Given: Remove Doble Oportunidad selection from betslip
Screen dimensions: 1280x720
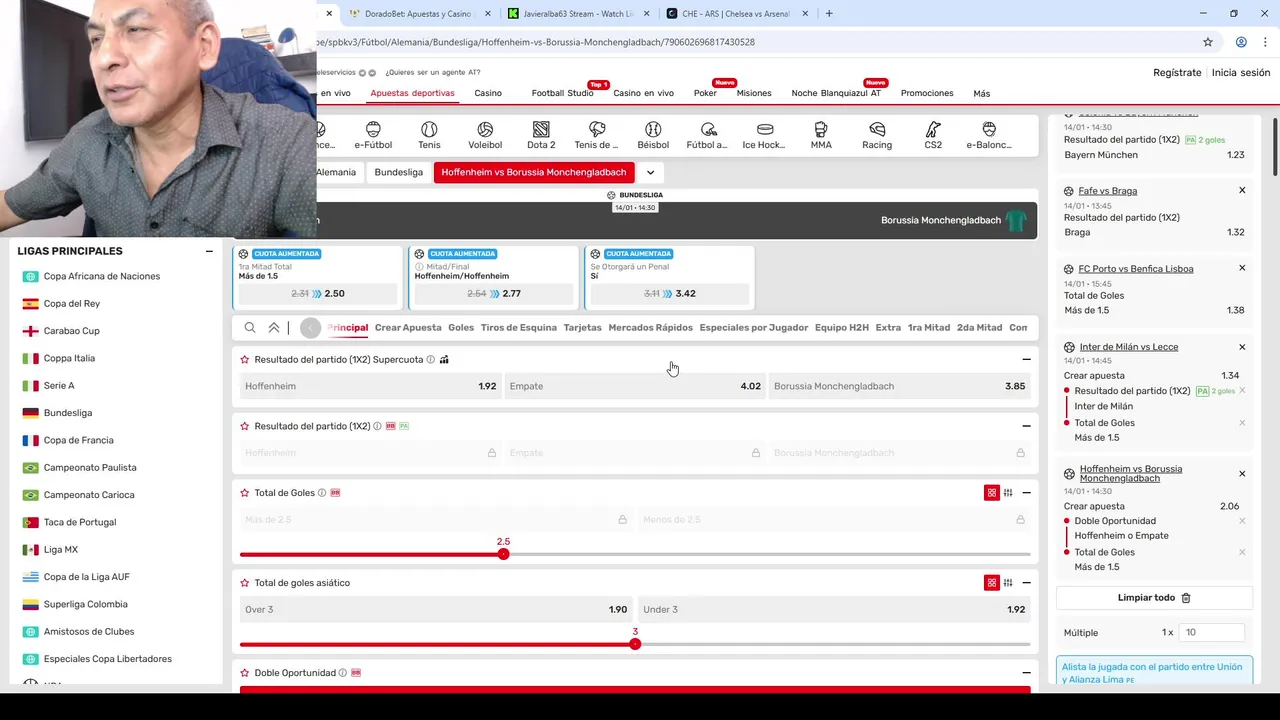Looking at the screenshot, I should click(1242, 521).
